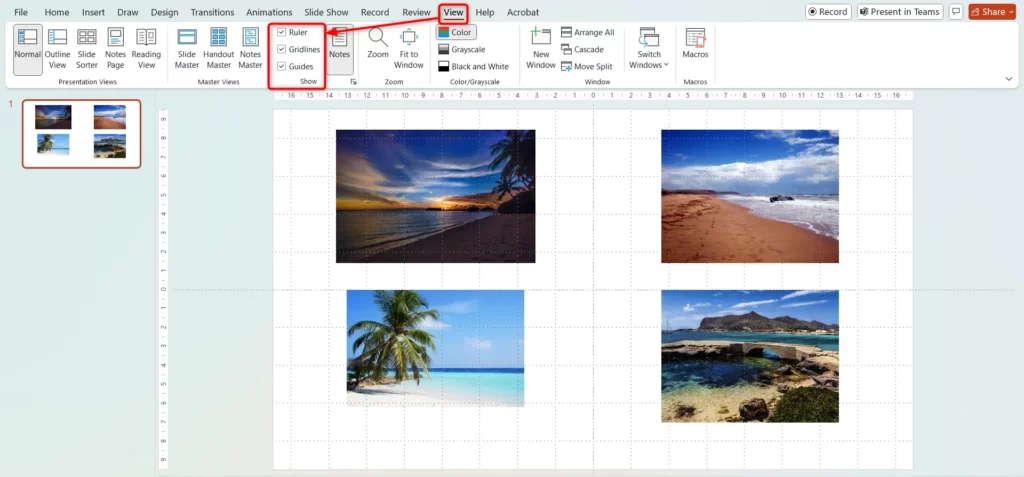Screen dimensions: 1024x477
Task: Switch to Reading View
Action: click(x=146, y=46)
